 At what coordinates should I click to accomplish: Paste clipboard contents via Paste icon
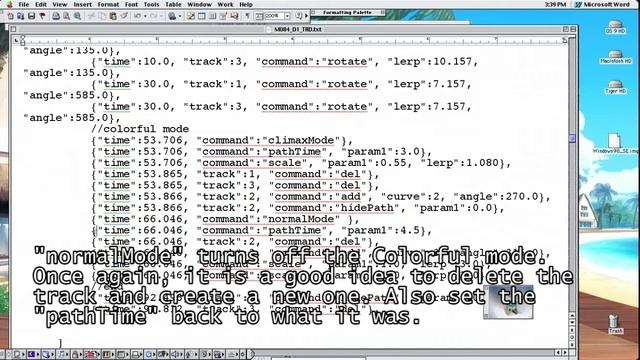[113, 16]
